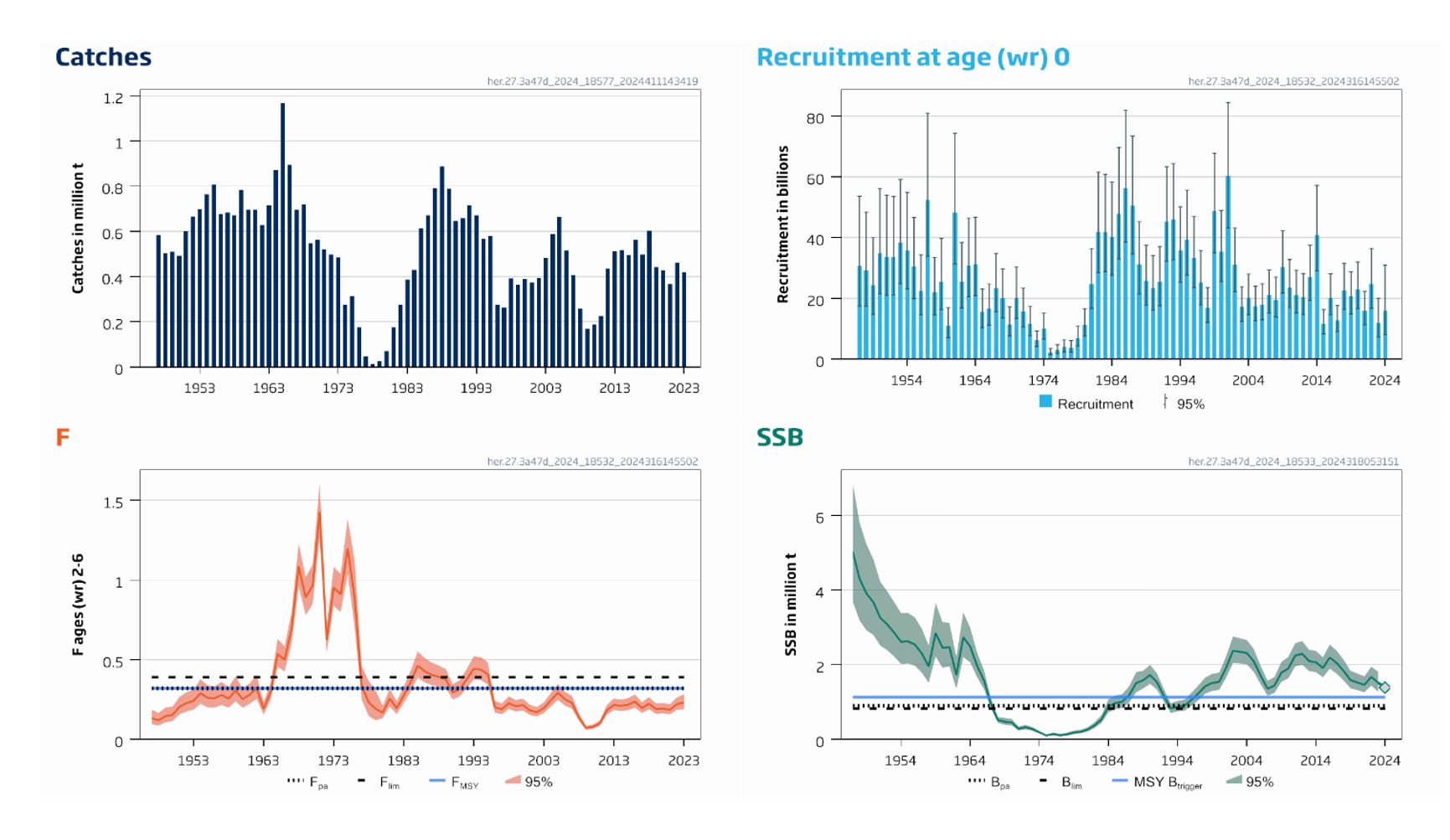Click the 1963 tick label on Catches x-axis
Image resolution: width=1450 pixels, height=840 pixels.
pos(269,388)
